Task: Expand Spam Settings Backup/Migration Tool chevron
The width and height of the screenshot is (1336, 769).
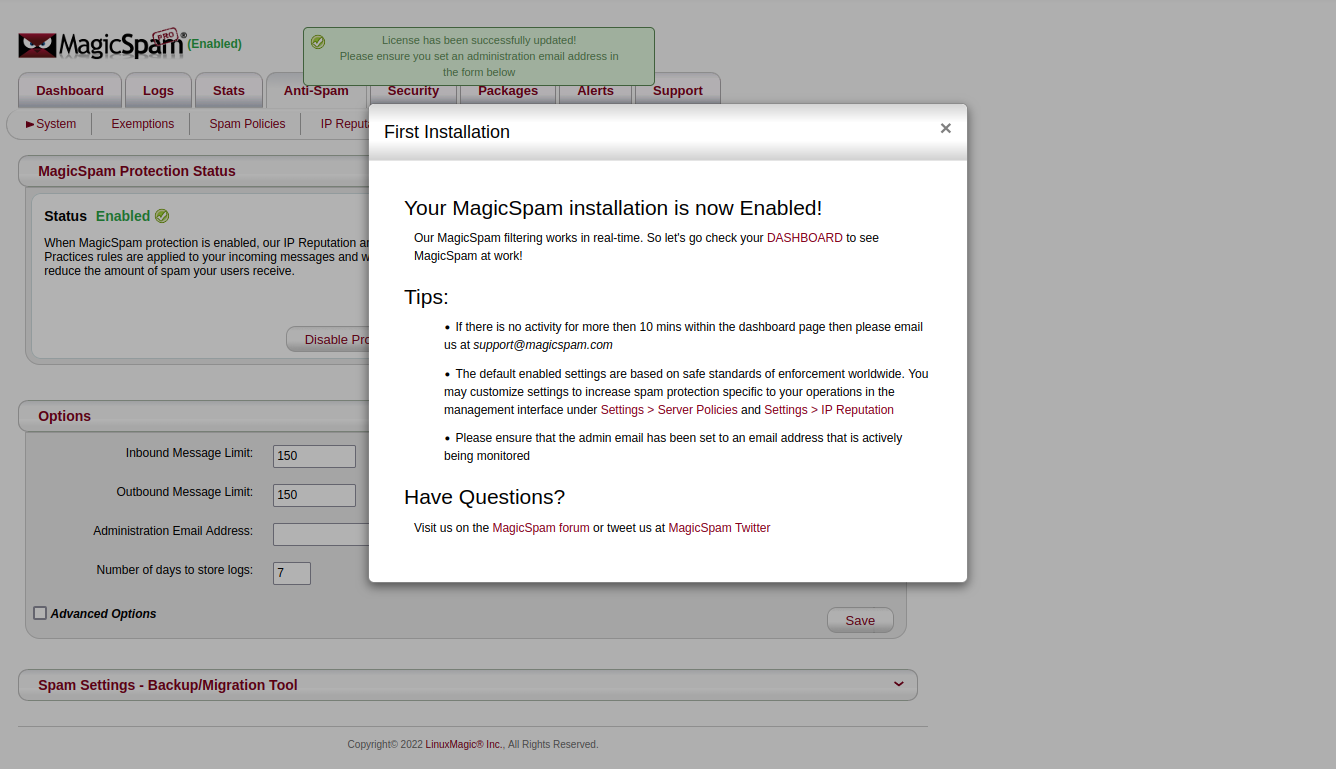Action: coord(898,684)
